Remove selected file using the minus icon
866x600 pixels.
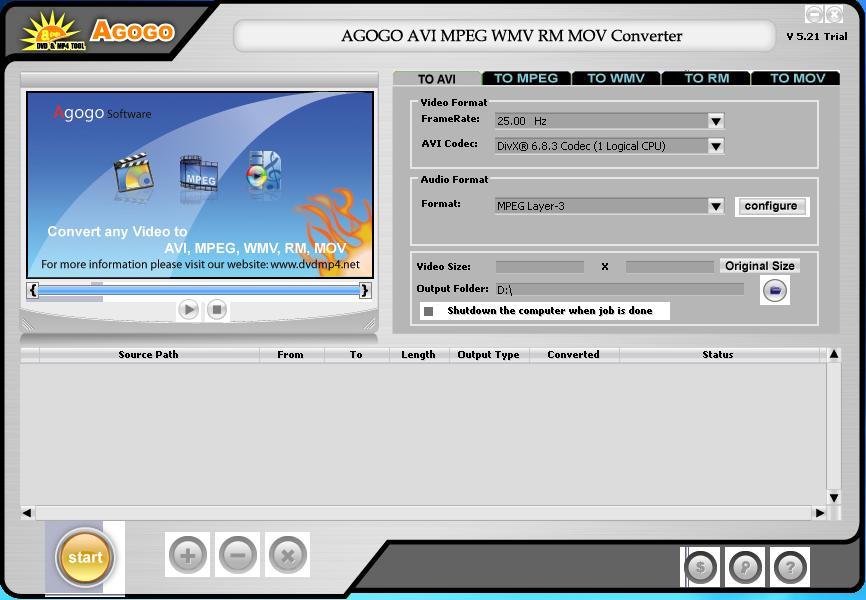click(x=238, y=554)
